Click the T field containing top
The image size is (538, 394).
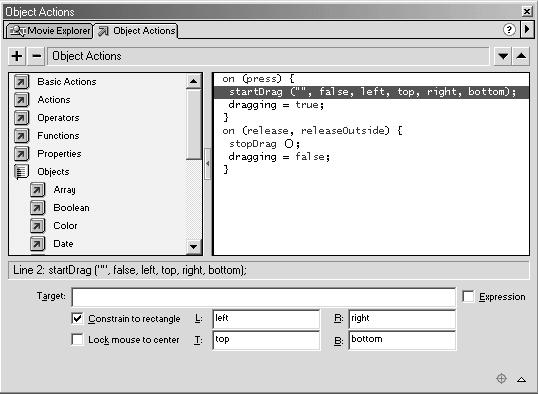(266, 340)
